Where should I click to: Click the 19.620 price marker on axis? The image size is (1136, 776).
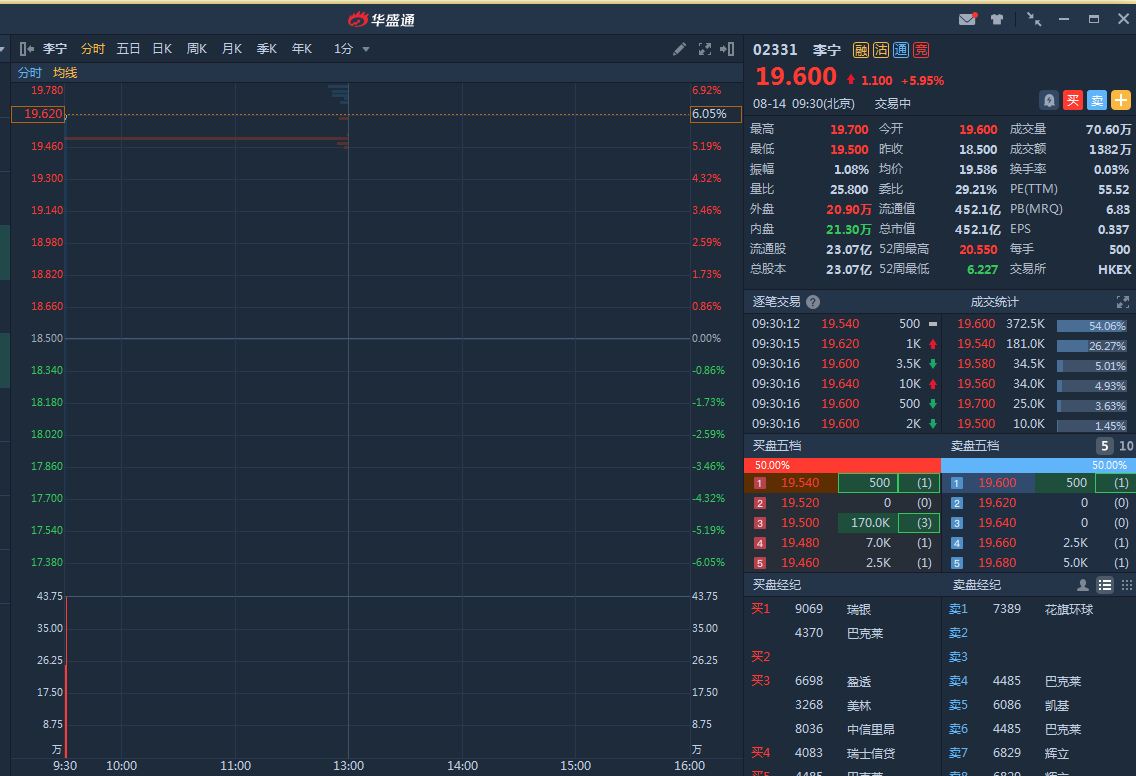[x=38, y=114]
